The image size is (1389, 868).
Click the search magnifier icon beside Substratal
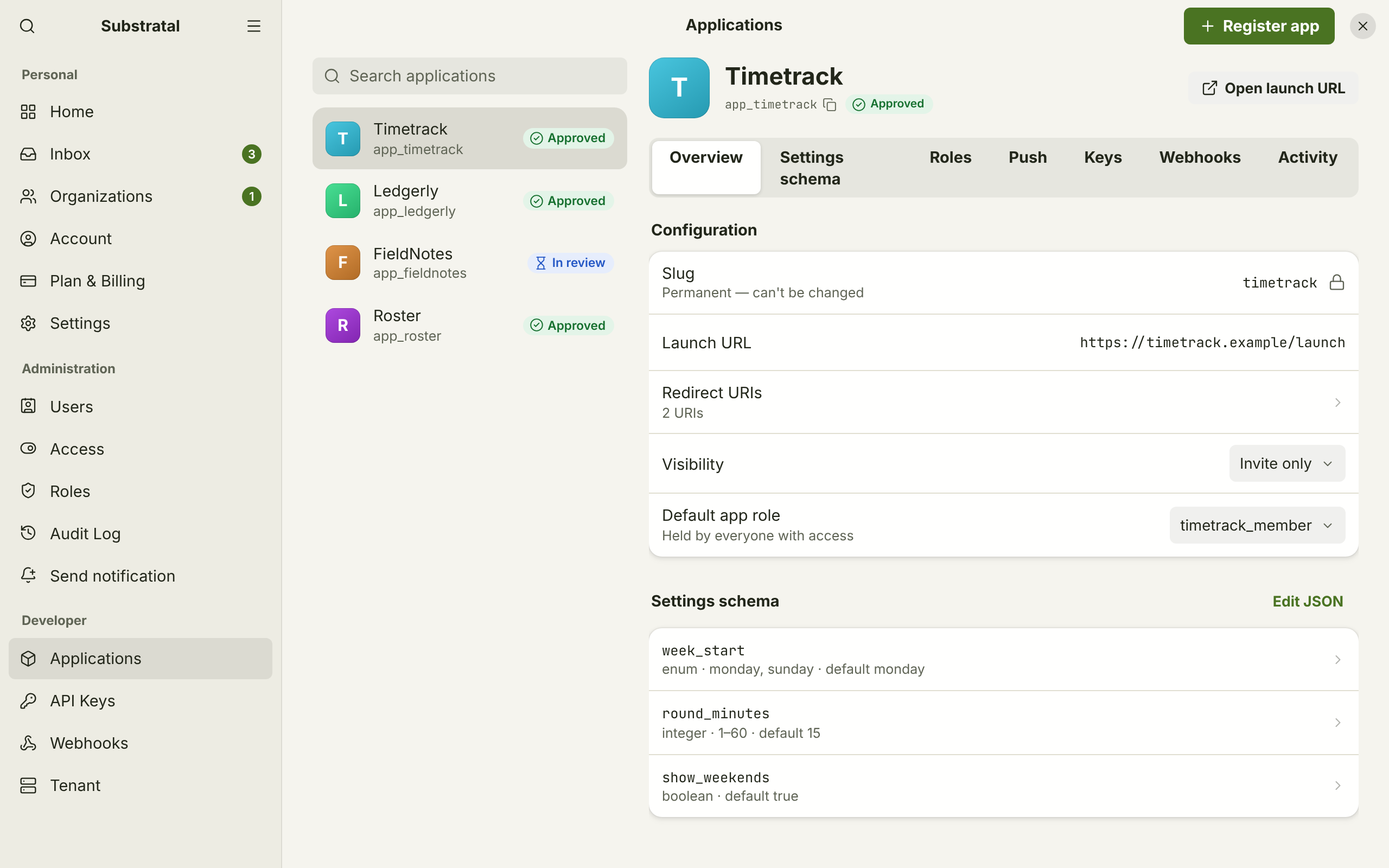(27, 26)
